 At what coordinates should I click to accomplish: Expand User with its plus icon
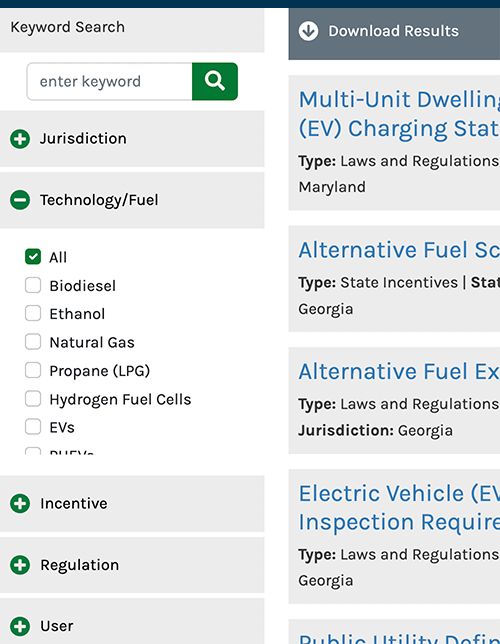pyautogui.click(x=20, y=626)
